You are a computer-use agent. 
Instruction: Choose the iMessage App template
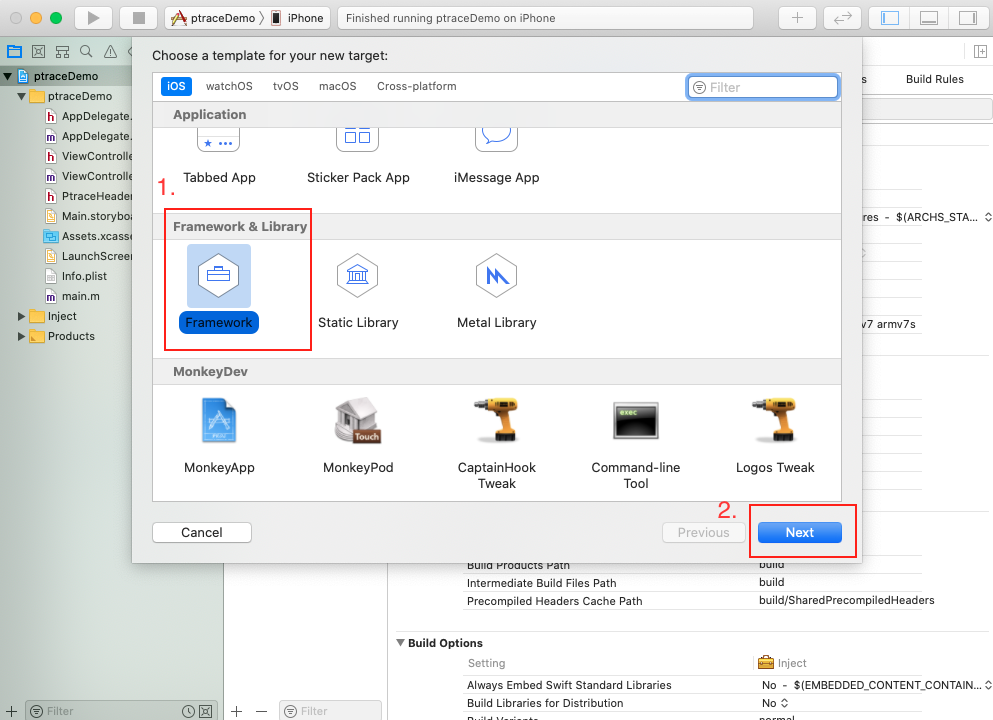pyautogui.click(x=496, y=157)
